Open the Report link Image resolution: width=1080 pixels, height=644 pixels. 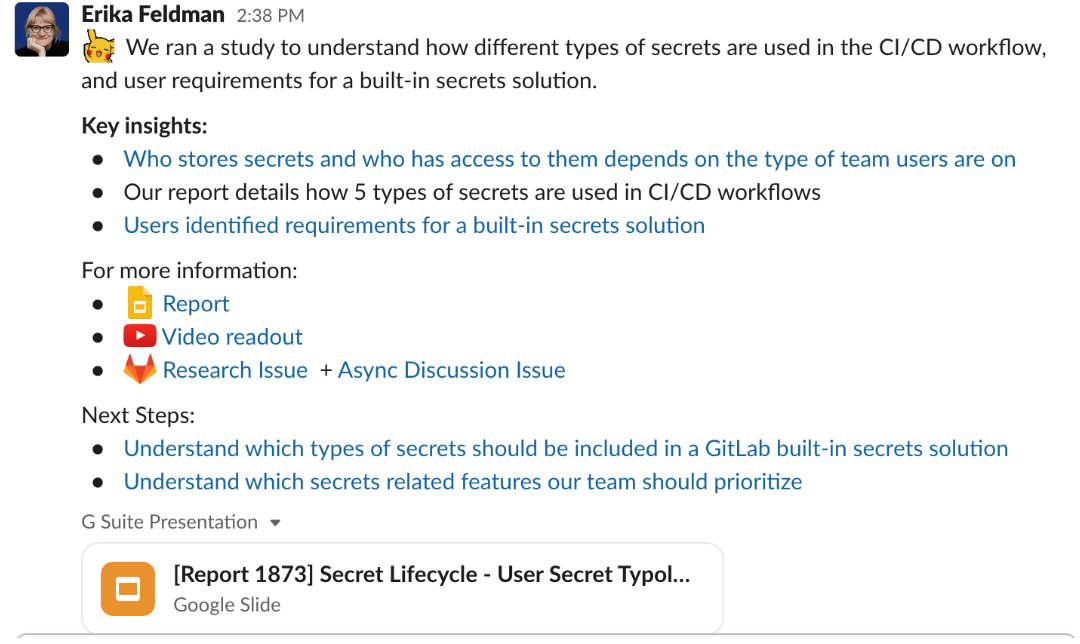click(196, 303)
